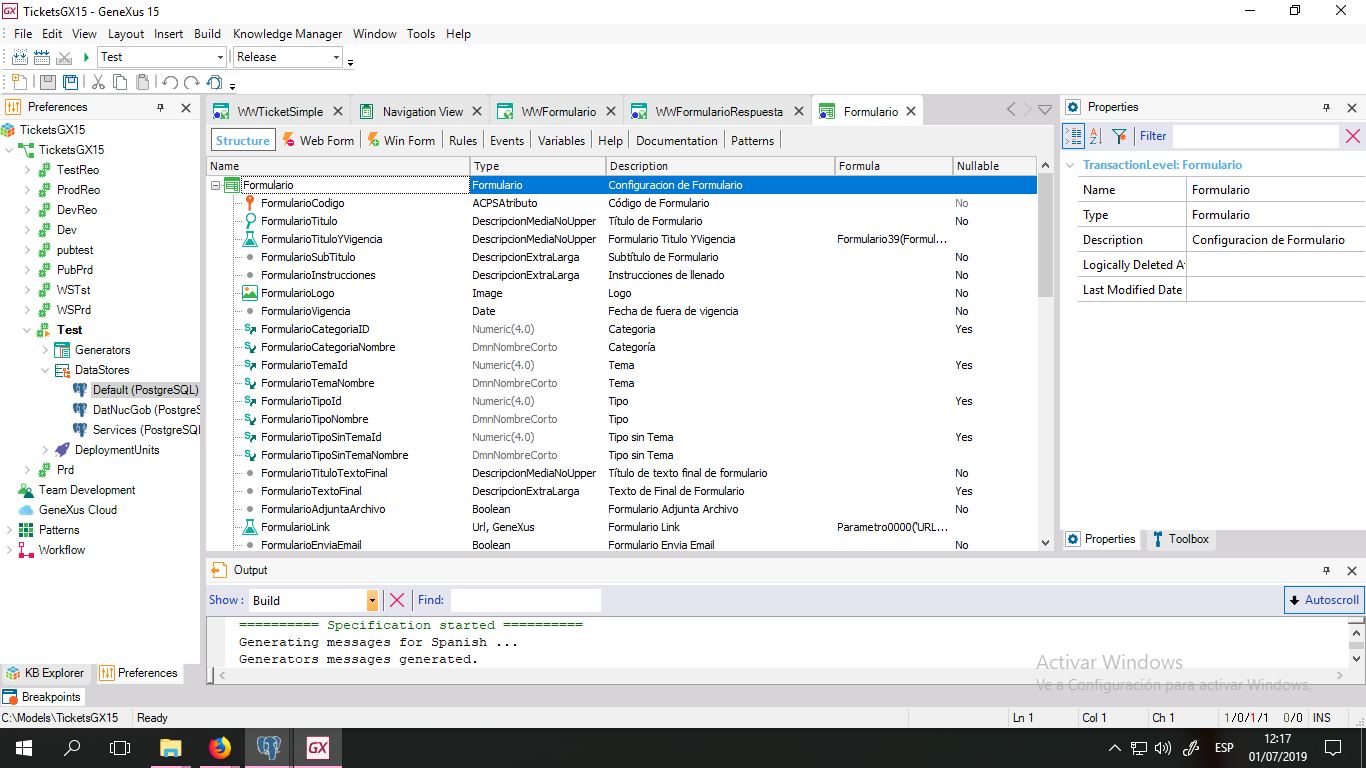Clear the properties filter with red X
The width and height of the screenshot is (1366, 768).
click(x=1352, y=136)
